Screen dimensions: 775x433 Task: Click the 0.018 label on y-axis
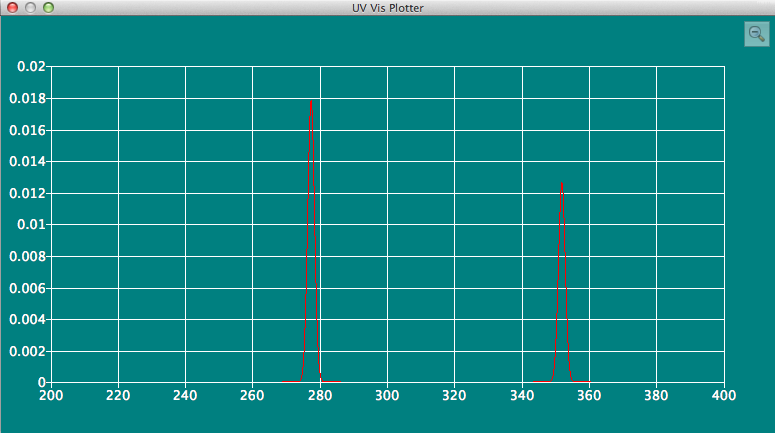28,98
